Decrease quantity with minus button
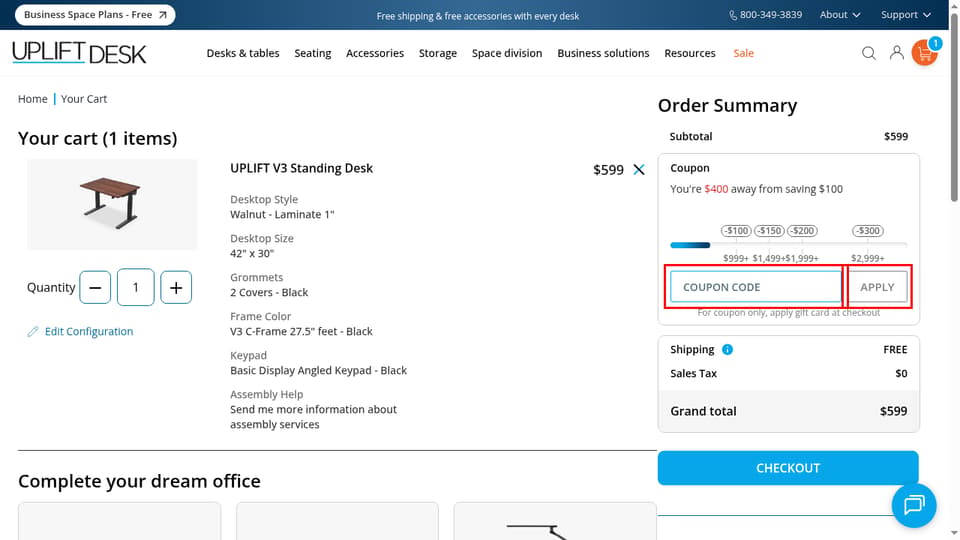Screen dimensions: 960x540 [x=95, y=288]
